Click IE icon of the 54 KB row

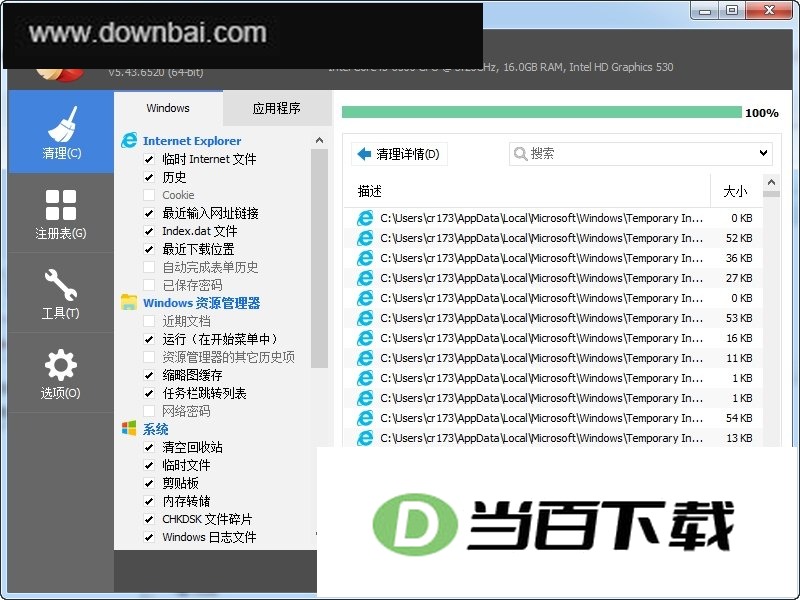pos(365,418)
